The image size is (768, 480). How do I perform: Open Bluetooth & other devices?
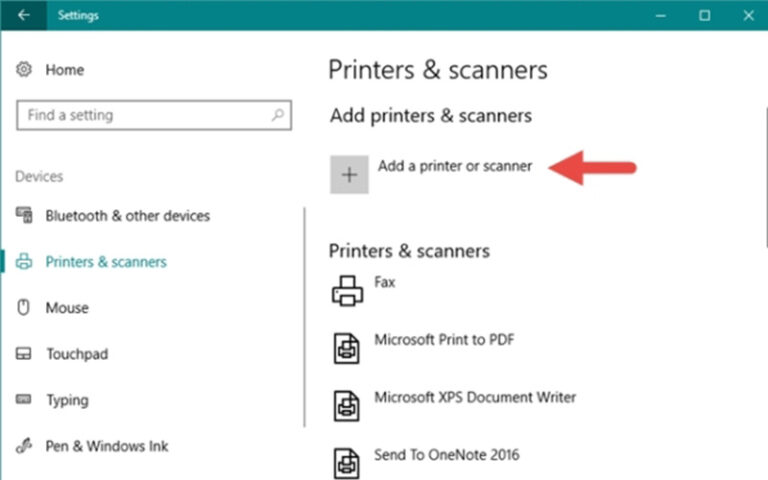(x=127, y=216)
